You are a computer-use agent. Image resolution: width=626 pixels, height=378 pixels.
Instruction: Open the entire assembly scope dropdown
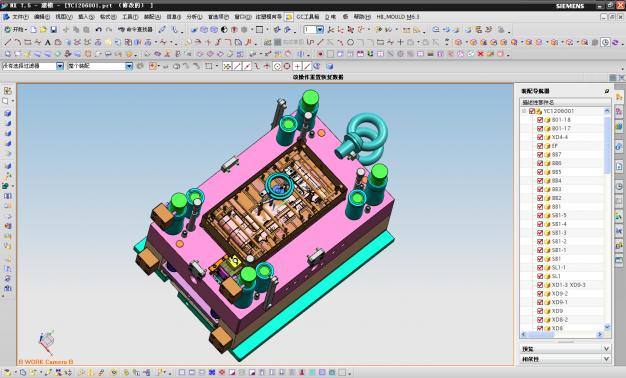coord(129,66)
